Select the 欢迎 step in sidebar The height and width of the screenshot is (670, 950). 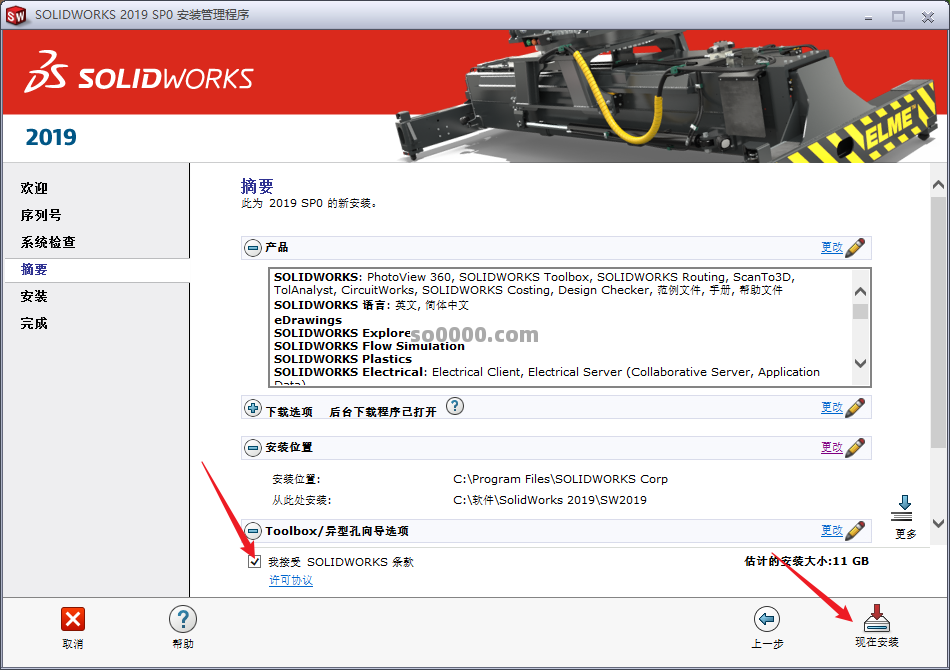34,188
